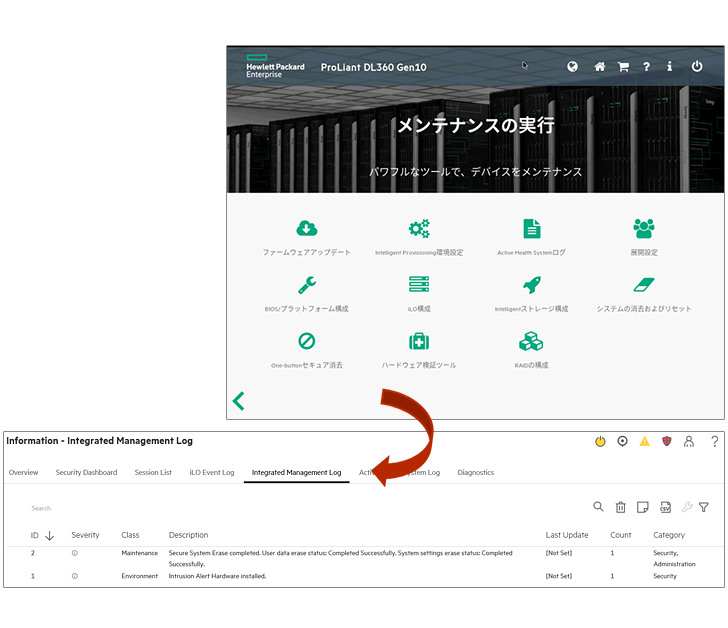Clear the log with trash can icon

(621, 507)
